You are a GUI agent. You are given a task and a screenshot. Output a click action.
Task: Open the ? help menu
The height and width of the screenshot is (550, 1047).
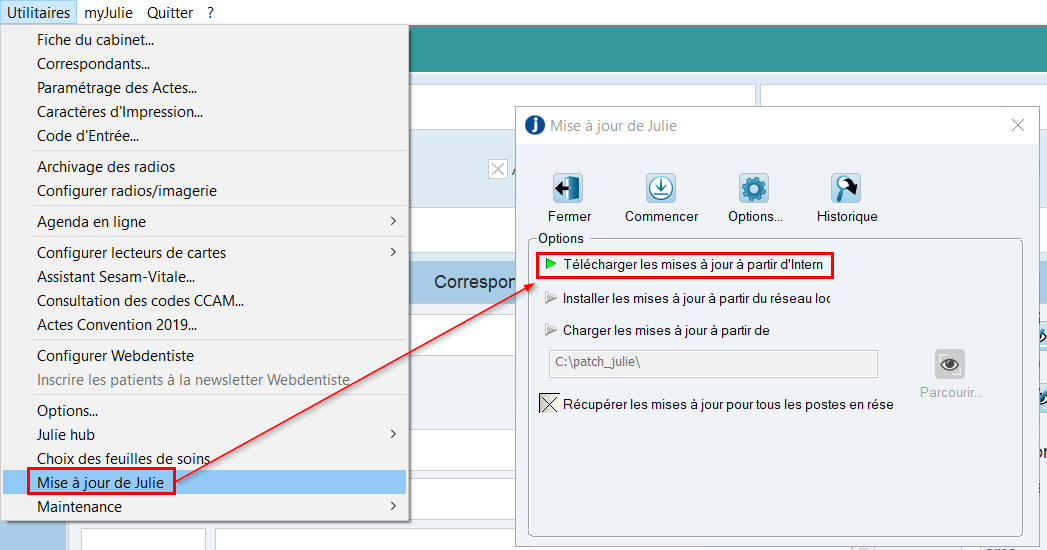(x=210, y=13)
